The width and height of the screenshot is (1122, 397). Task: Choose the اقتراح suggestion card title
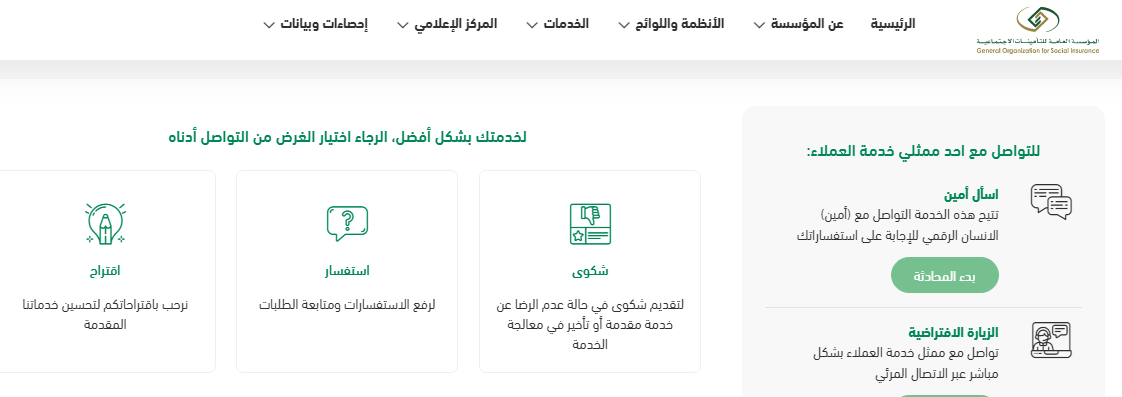click(104, 271)
